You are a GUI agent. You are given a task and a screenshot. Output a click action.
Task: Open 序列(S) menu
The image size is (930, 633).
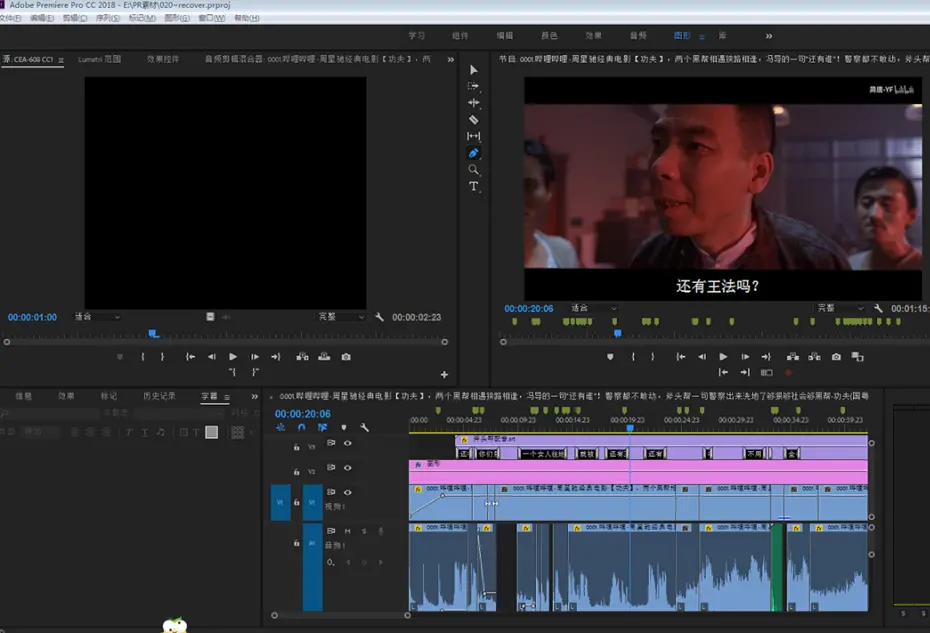tap(108, 18)
